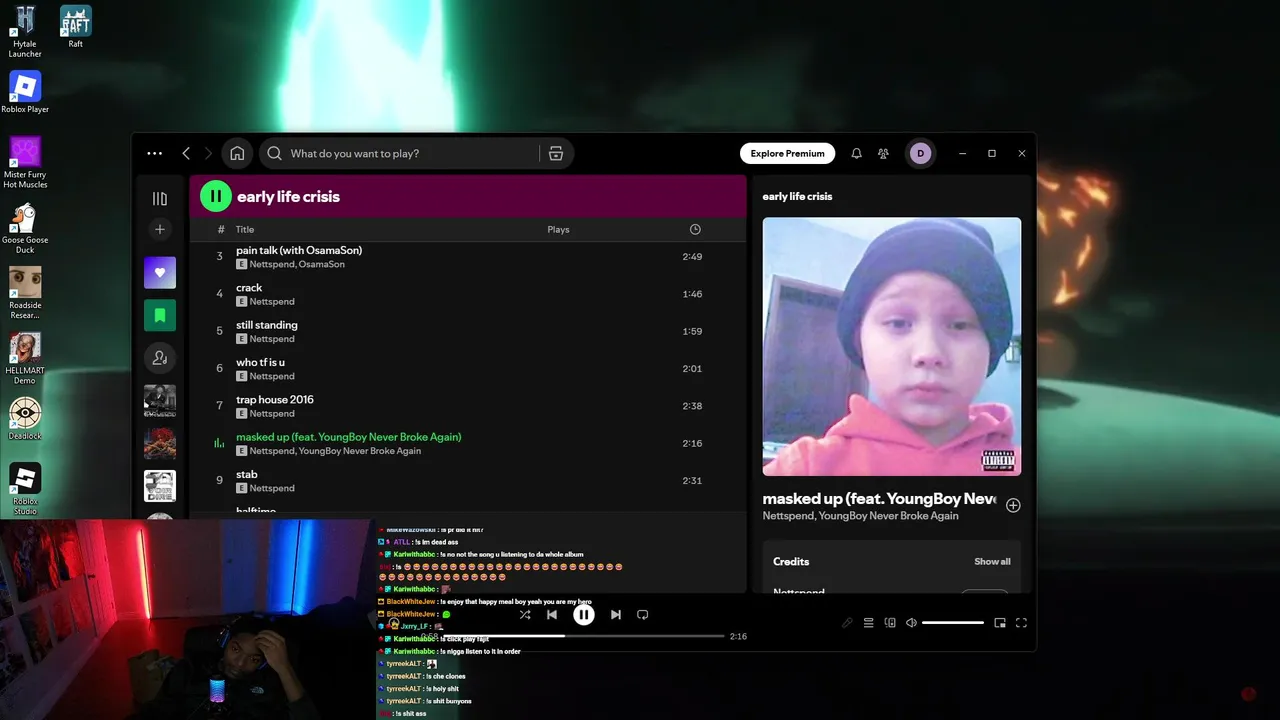Add 'masked up' to Liked Songs via plus icon
The image size is (1280, 720).
(x=1013, y=505)
